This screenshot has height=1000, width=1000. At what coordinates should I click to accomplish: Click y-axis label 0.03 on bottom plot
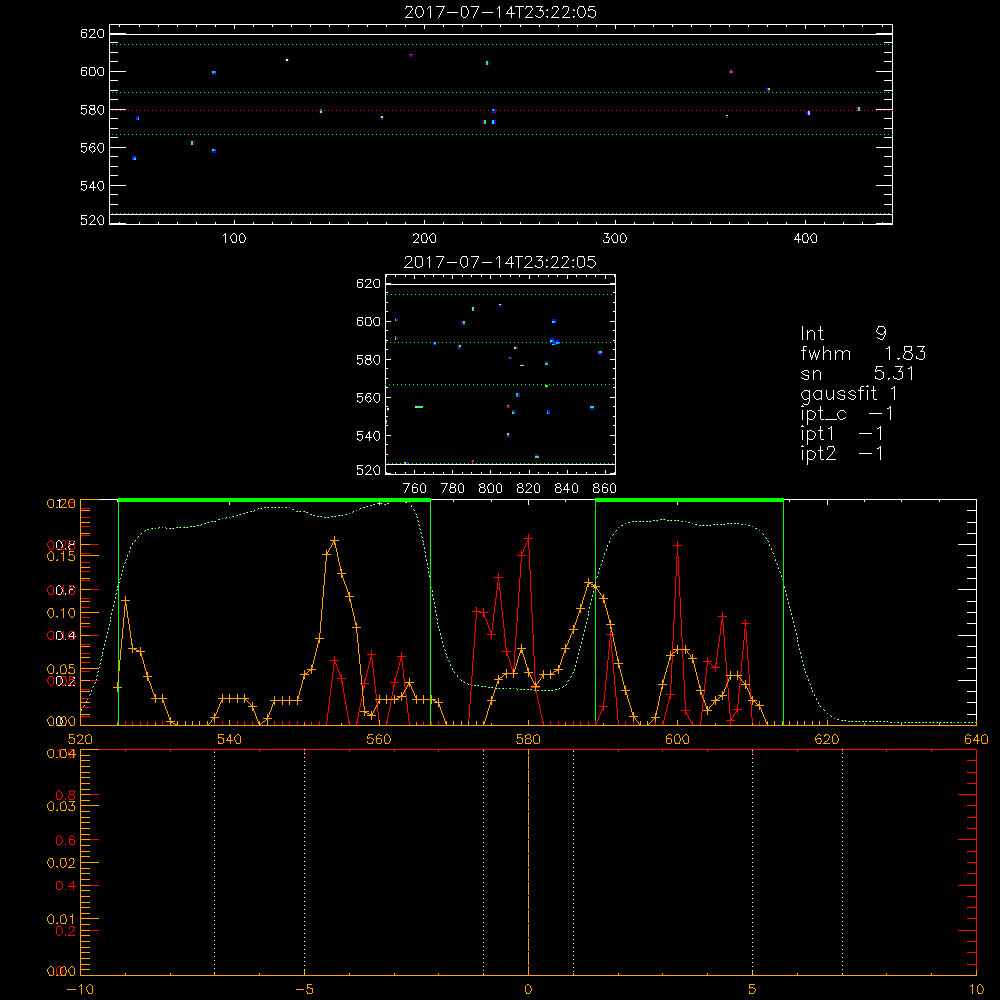click(61, 806)
